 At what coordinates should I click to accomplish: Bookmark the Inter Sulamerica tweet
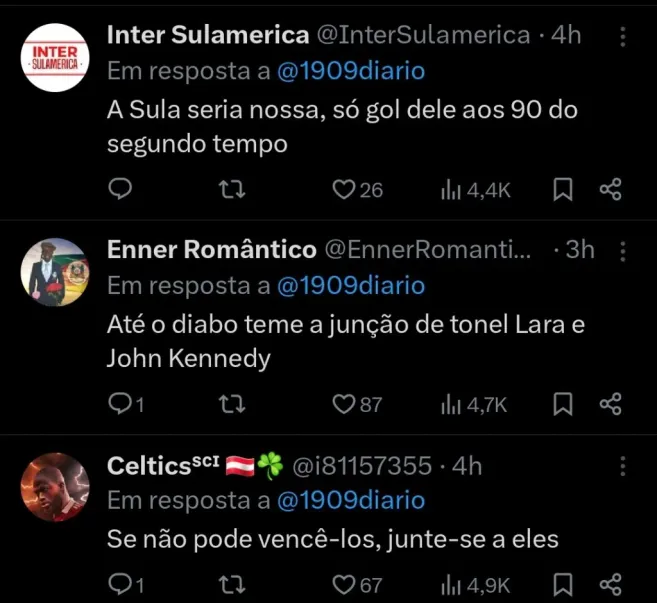point(563,189)
